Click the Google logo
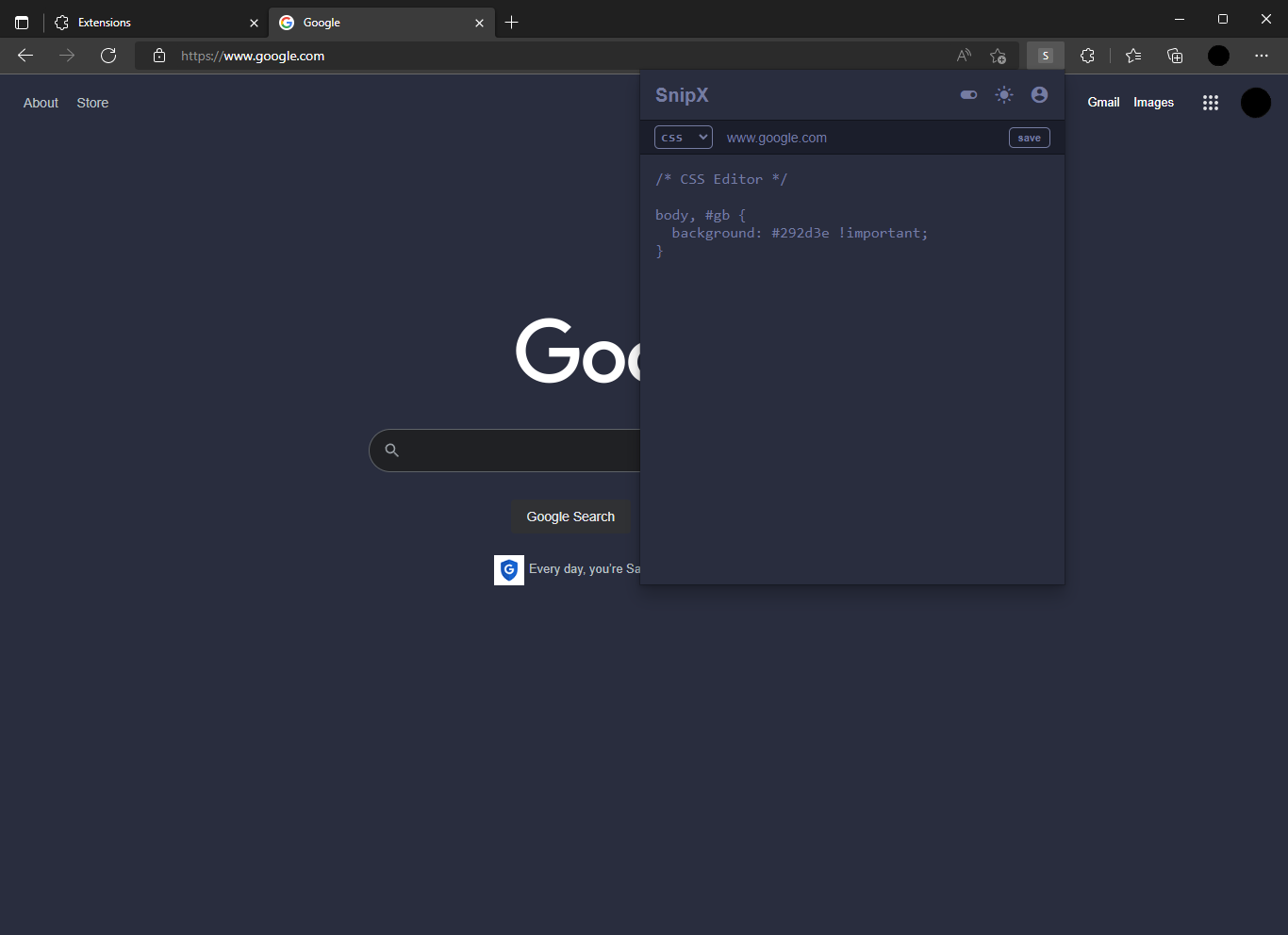1288x935 pixels. coord(578,351)
